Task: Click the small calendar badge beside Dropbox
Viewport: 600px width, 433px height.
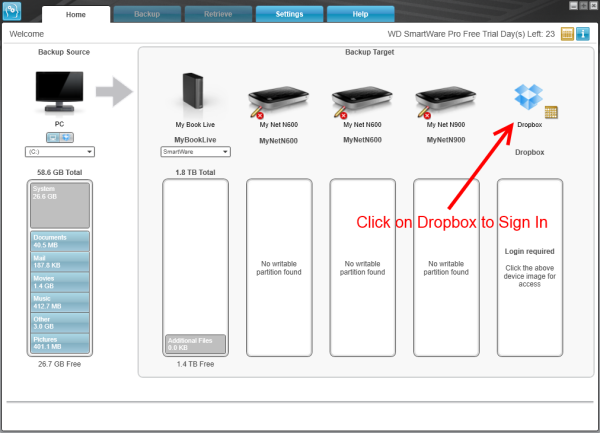Action: [x=551, y=112]
